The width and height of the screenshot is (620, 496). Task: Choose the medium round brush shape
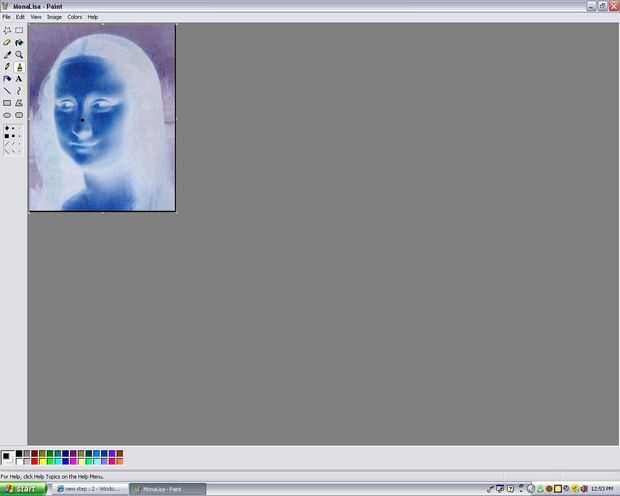13,128
